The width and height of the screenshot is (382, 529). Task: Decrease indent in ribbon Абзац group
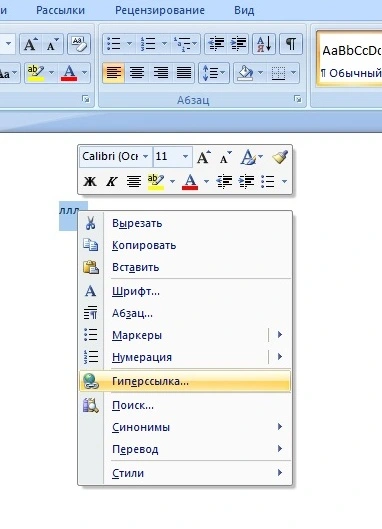216,44
